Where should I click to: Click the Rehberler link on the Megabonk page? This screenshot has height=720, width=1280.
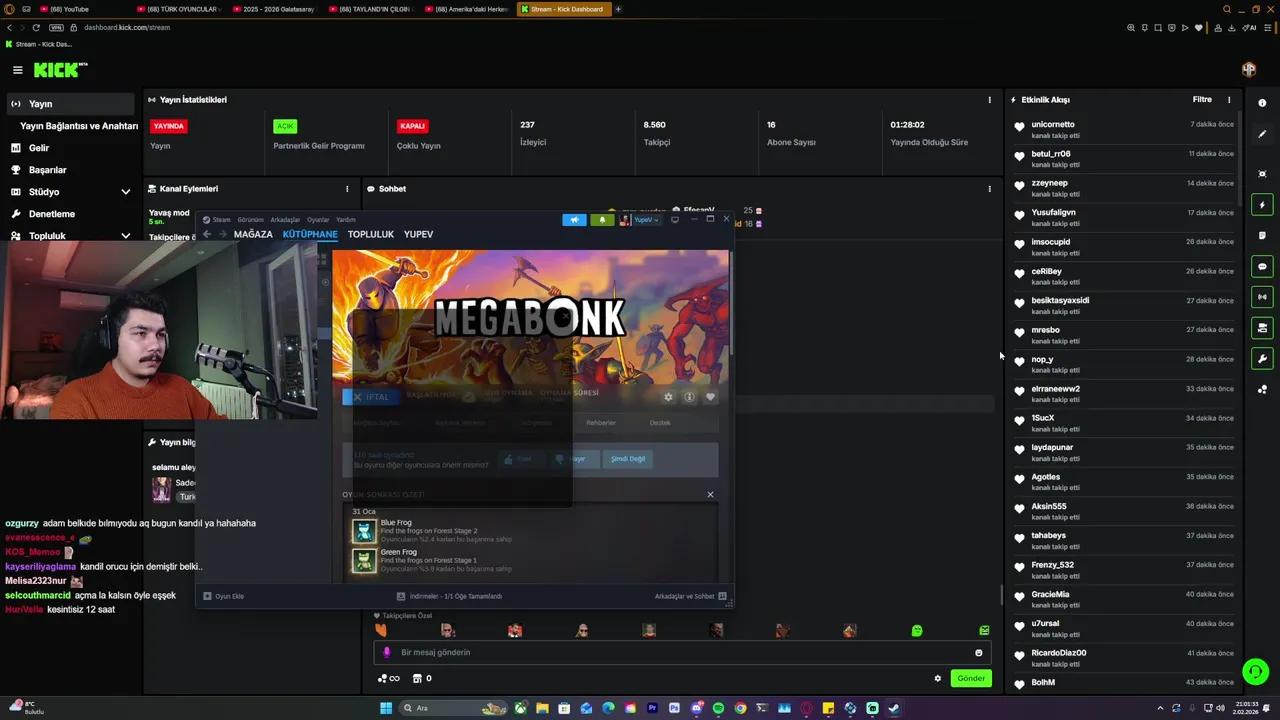pyautogui.click(x=601, y=423)
